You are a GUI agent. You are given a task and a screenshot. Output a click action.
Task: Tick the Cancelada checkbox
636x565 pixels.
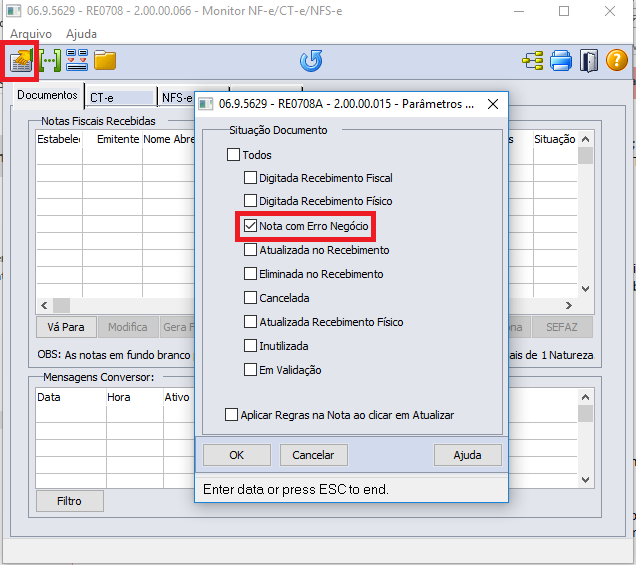(250, 298)
